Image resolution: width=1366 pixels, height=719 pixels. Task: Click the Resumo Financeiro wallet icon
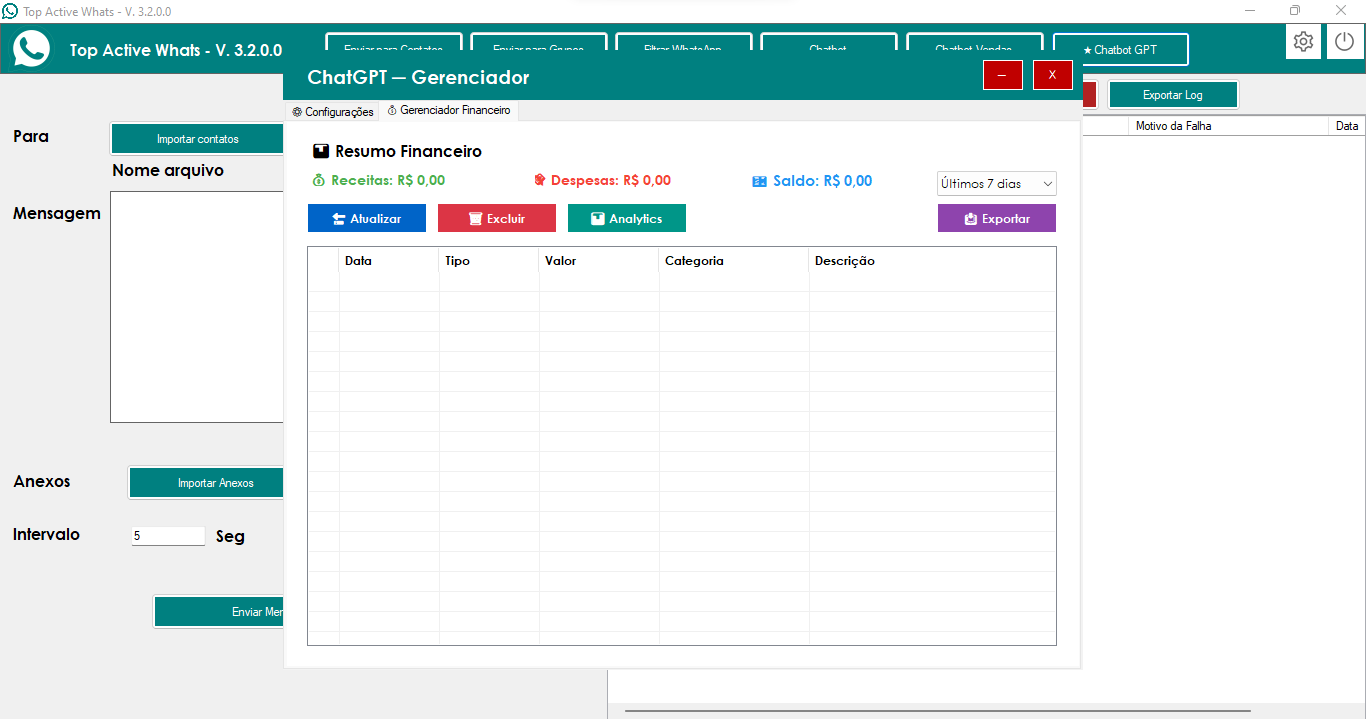pos(320,152)
